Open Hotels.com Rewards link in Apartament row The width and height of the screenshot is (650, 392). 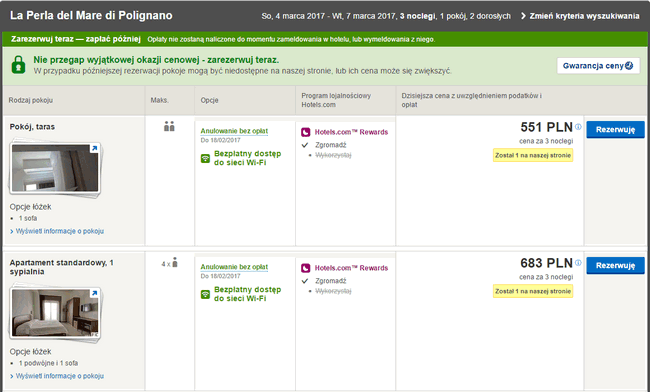tap(351, 268)
